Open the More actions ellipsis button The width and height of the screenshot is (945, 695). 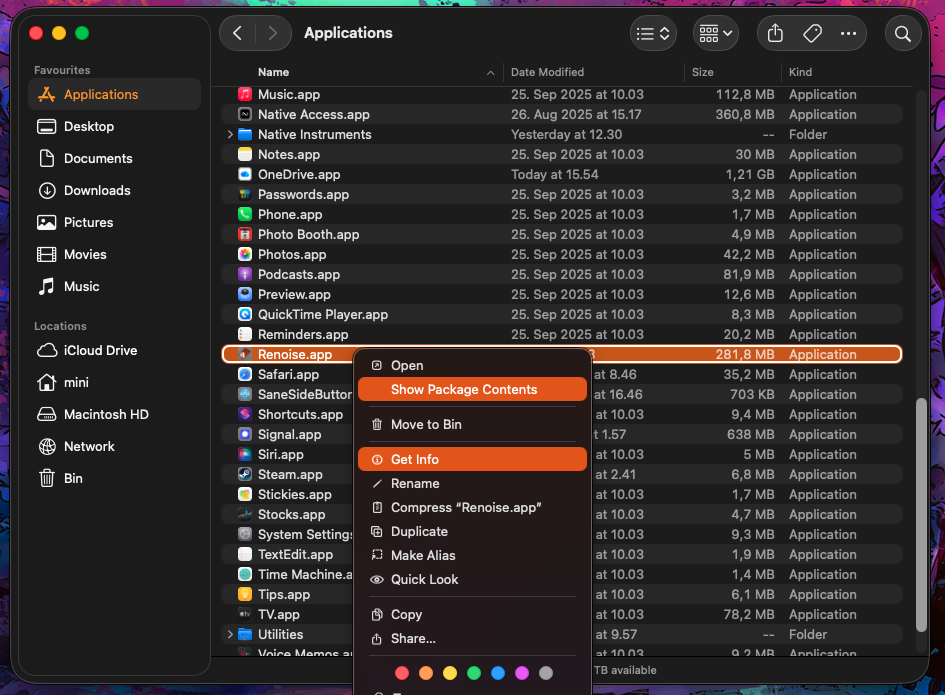pyautogui.click(x=848, y=33)
